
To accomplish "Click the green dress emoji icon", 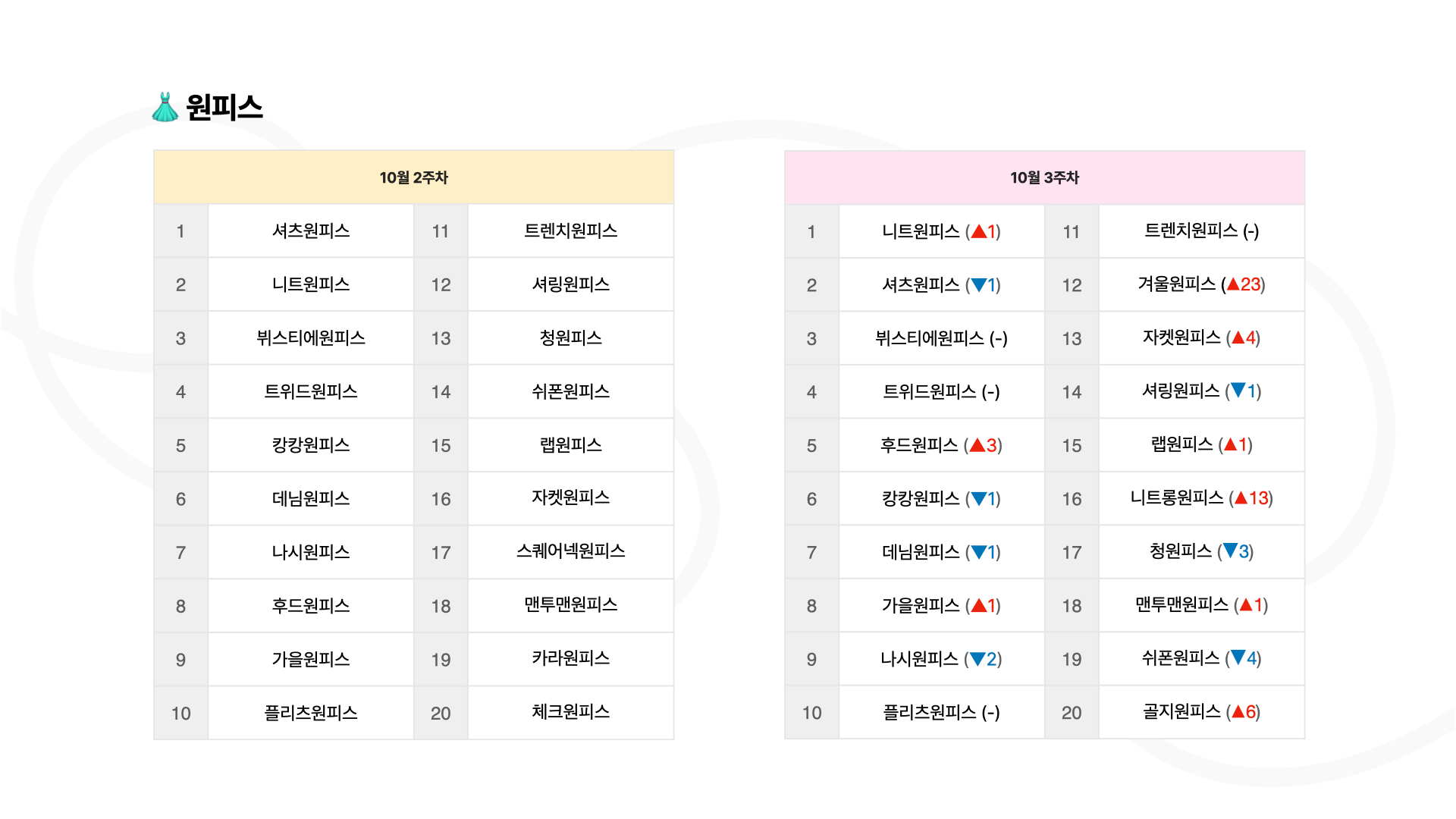I will (165, 107).
